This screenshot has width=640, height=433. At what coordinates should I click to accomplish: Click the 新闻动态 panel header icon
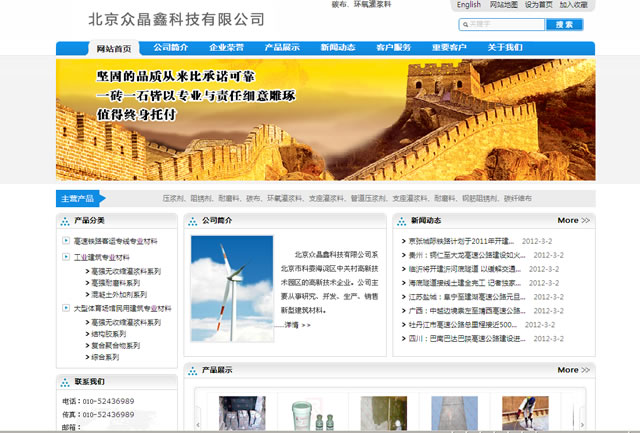[x=402, y=220]
